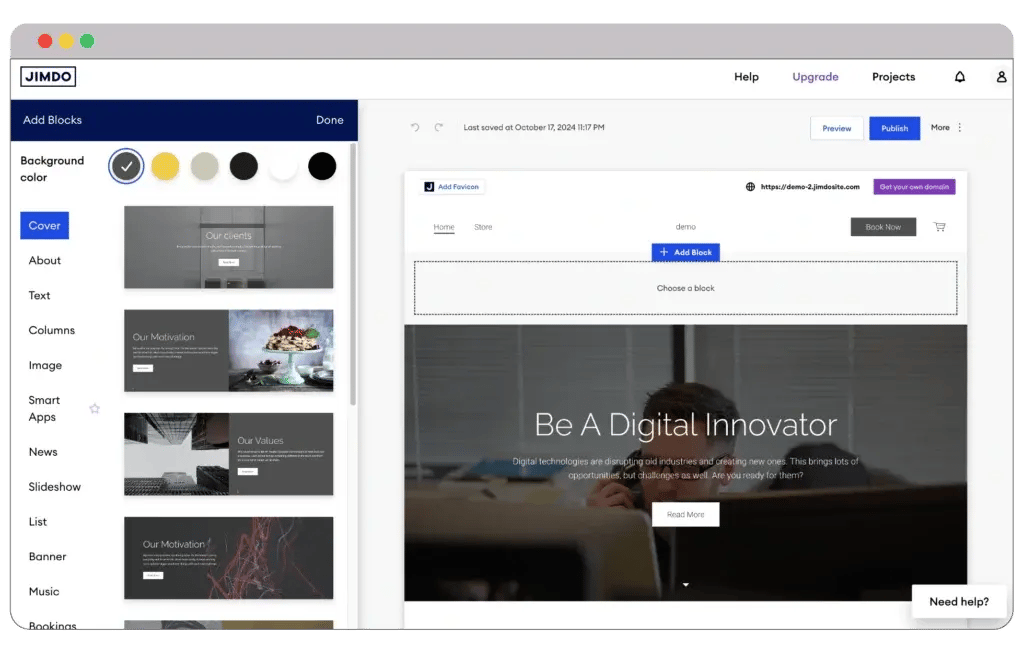Switch to the Slideshow block category
Screen dimensions: 1024x646
tap(55, 487)
